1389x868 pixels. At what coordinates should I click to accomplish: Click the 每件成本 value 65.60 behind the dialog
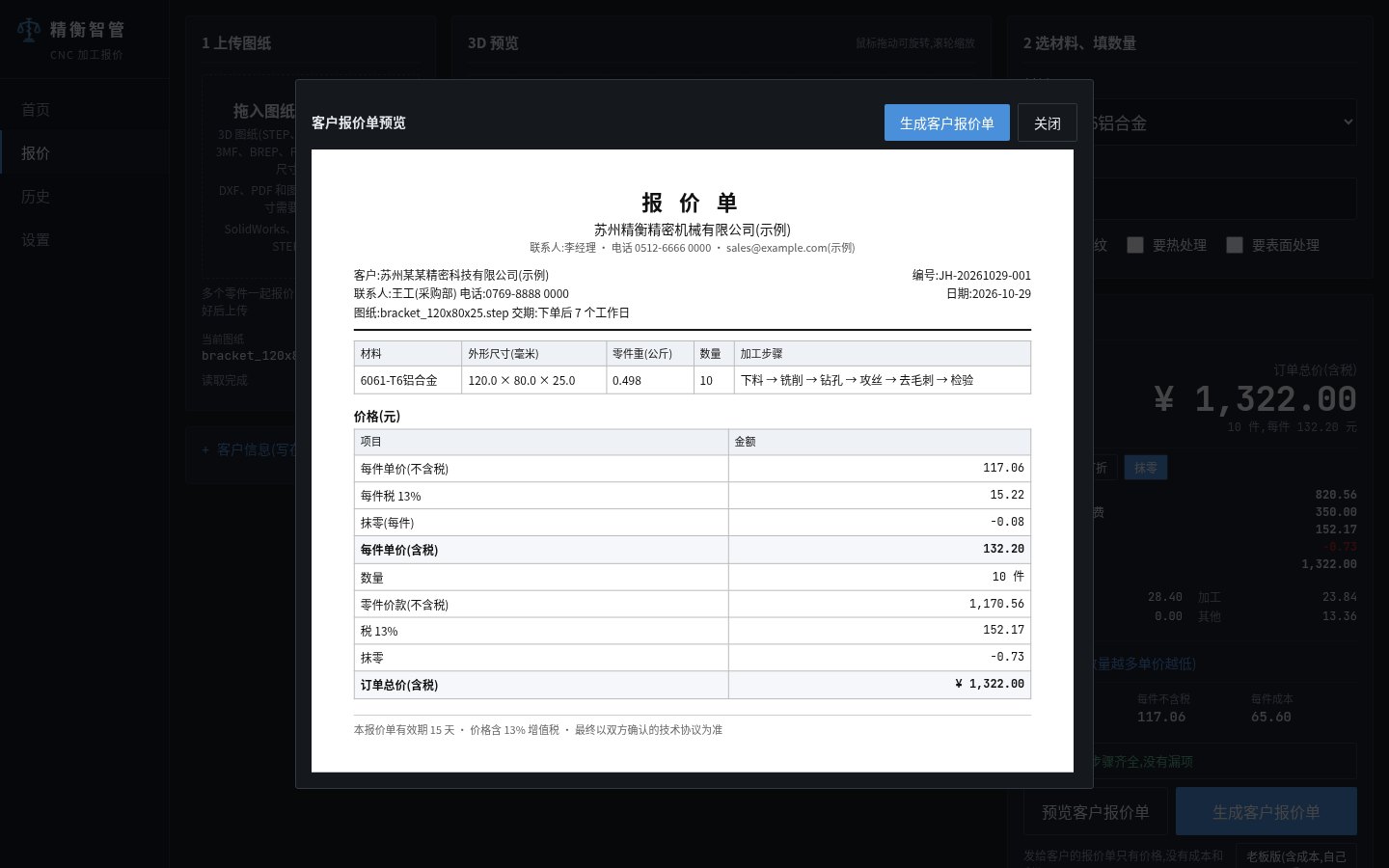[1271, 717]
